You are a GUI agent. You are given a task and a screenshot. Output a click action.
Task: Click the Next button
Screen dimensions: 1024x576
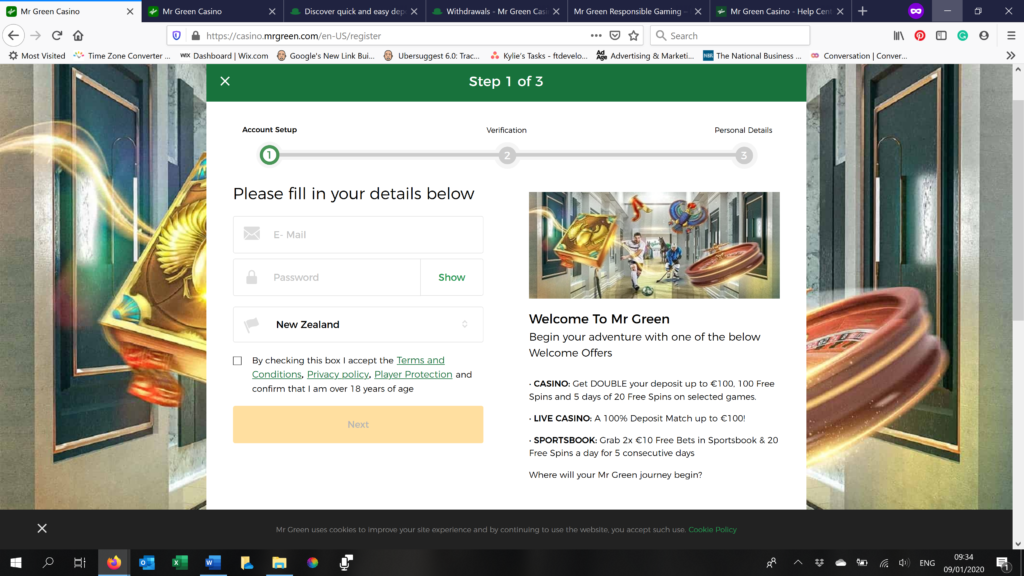(358, 424)
